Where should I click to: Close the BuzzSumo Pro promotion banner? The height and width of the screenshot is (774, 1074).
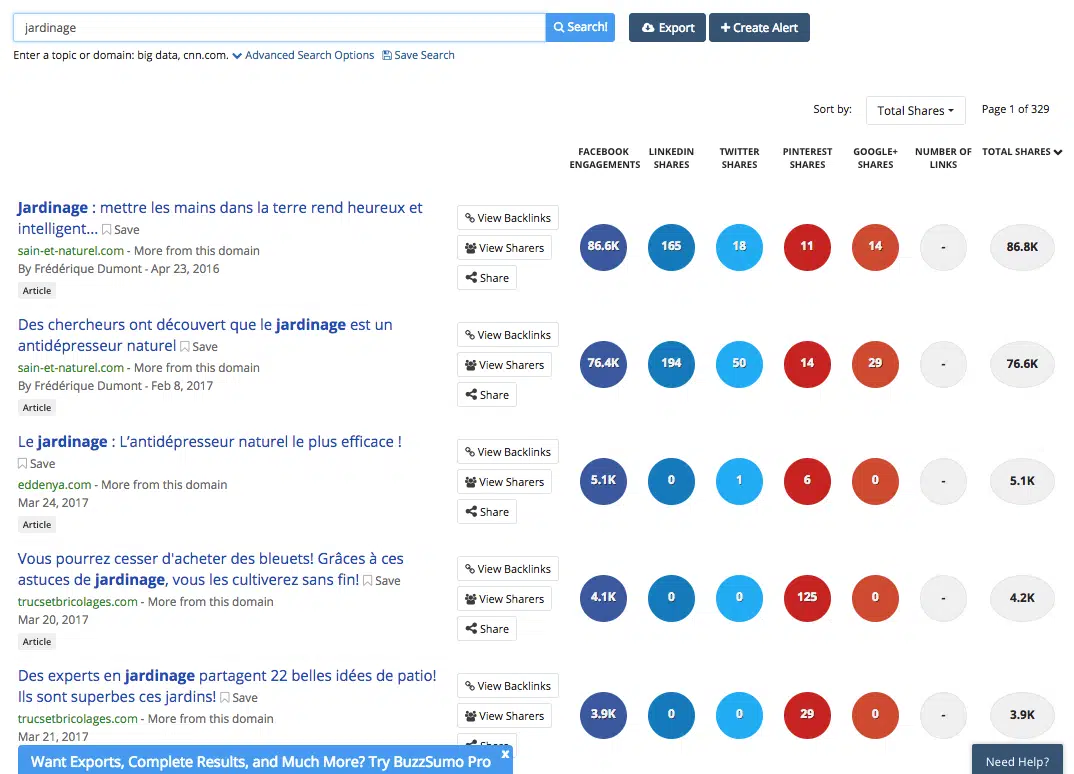coord(505,753)
